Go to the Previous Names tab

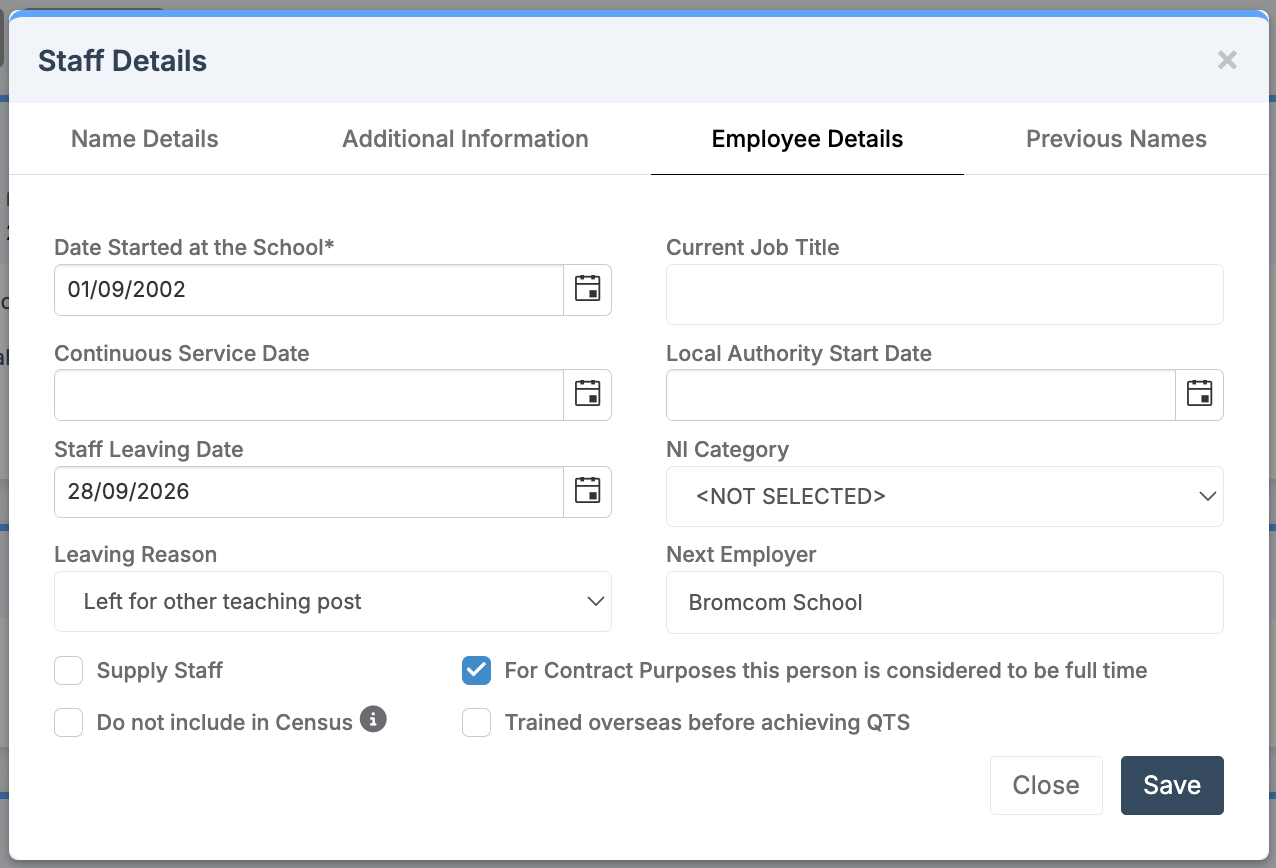point(1116,139)
